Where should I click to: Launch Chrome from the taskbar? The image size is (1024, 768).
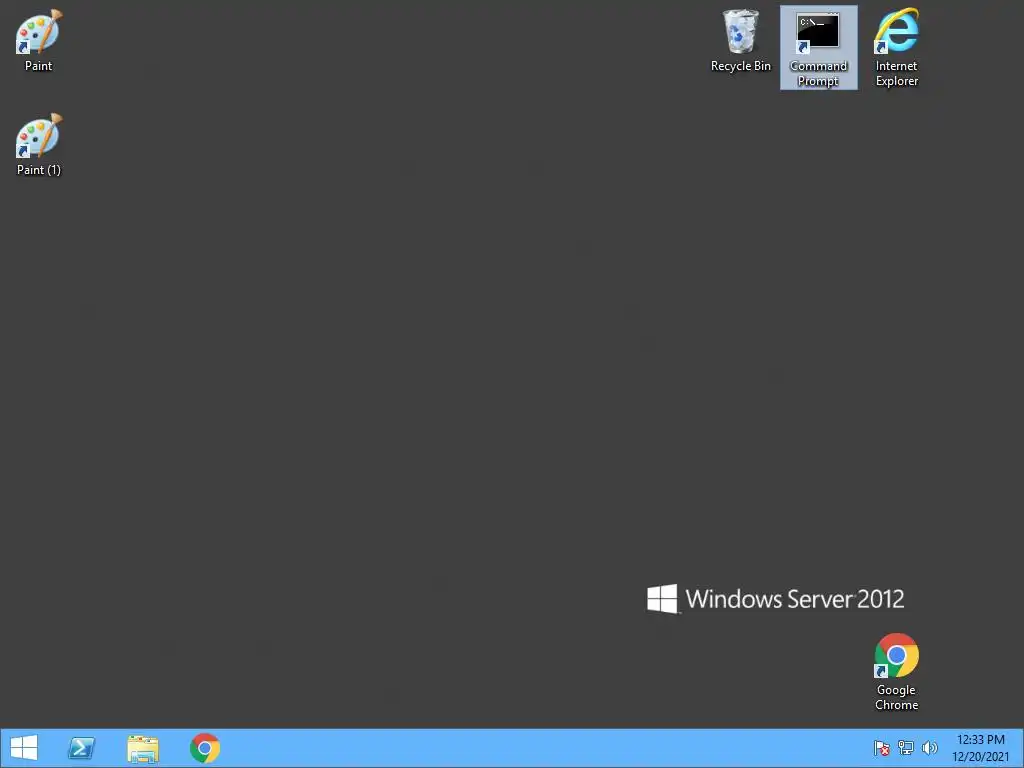click(x=205, y=748)
